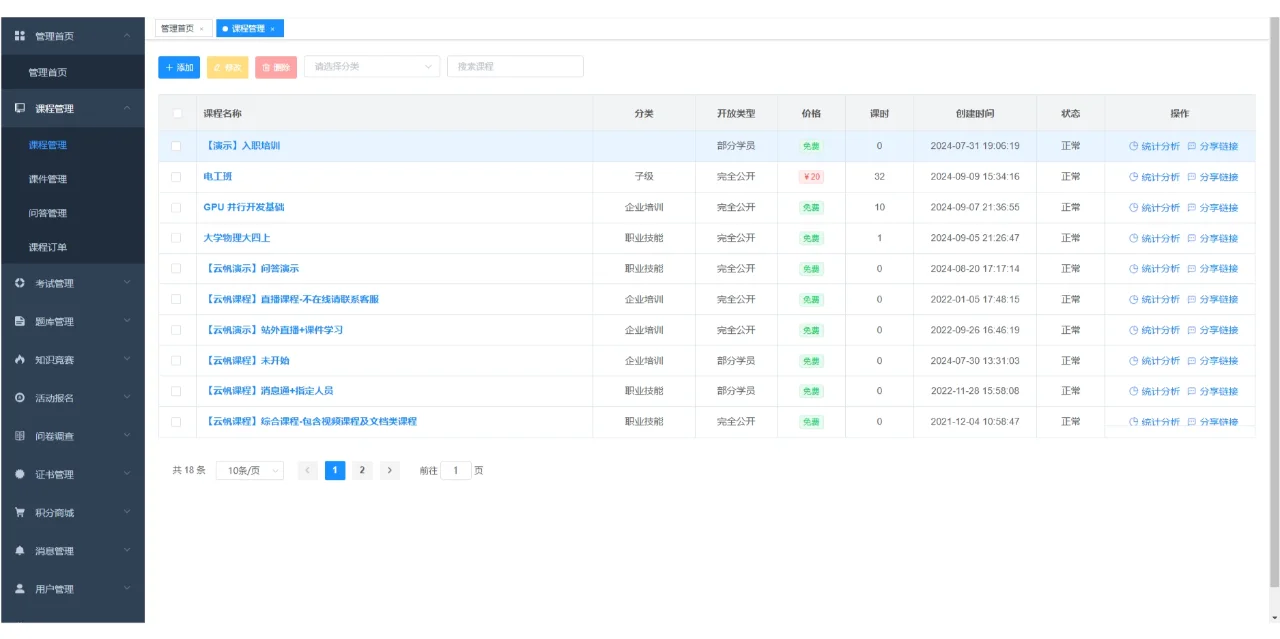Open 分享链接 for 大学物理大四上
The width and height of the screenshot is (1280, 639).
click(1212, 238)
